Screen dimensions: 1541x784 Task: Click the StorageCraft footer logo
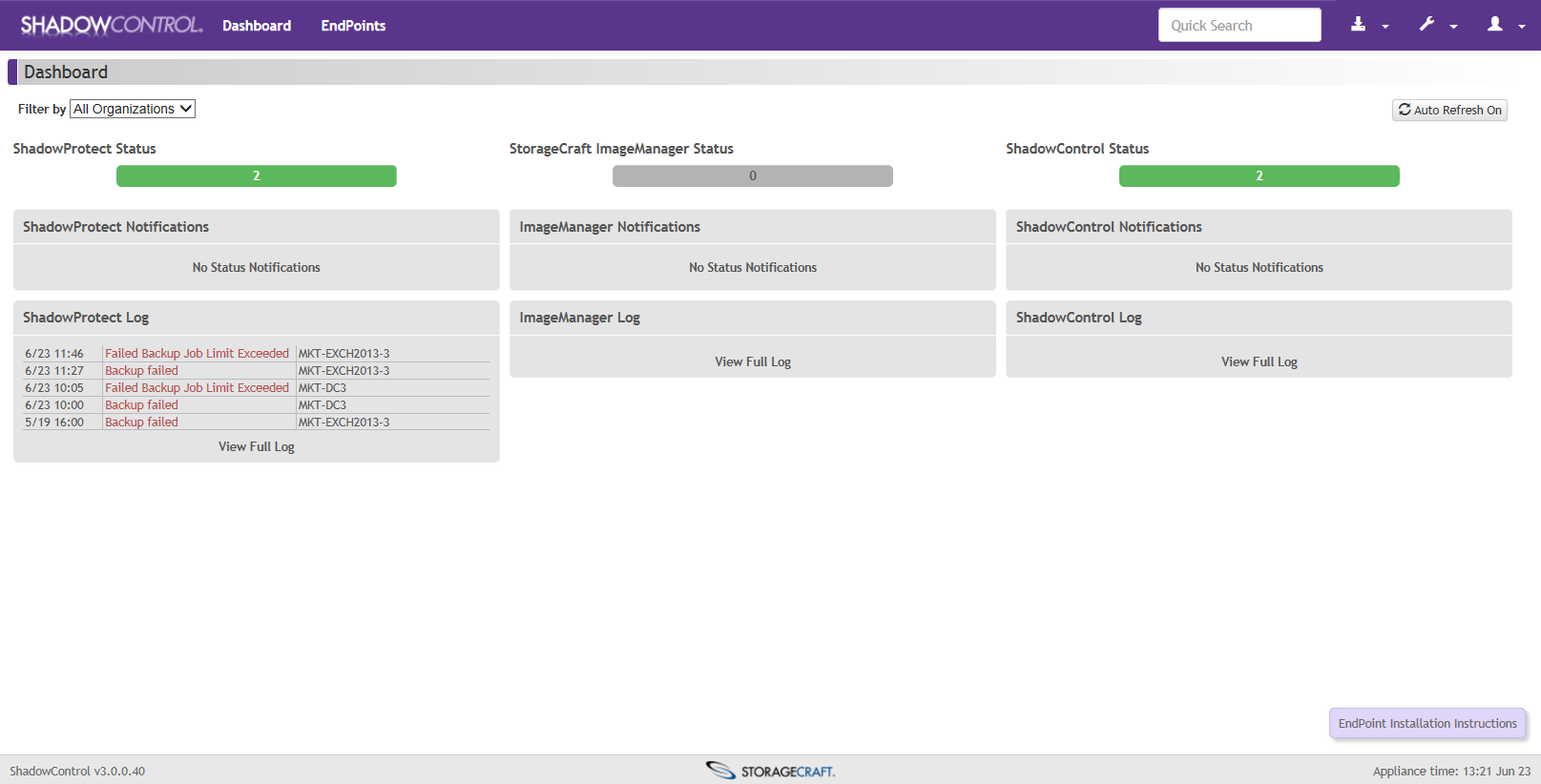pos(770,771)
